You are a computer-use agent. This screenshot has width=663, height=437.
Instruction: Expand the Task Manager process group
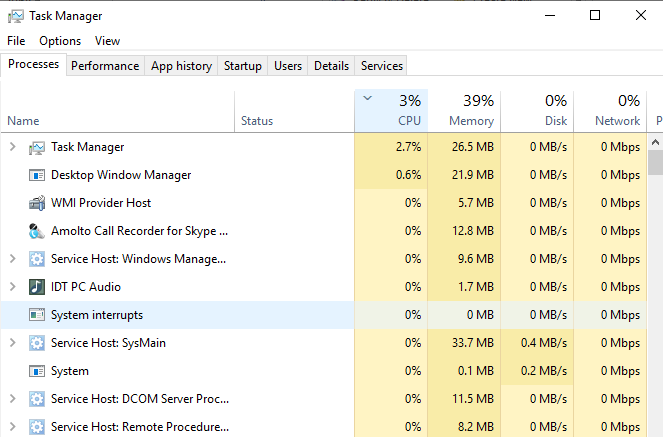13,147
